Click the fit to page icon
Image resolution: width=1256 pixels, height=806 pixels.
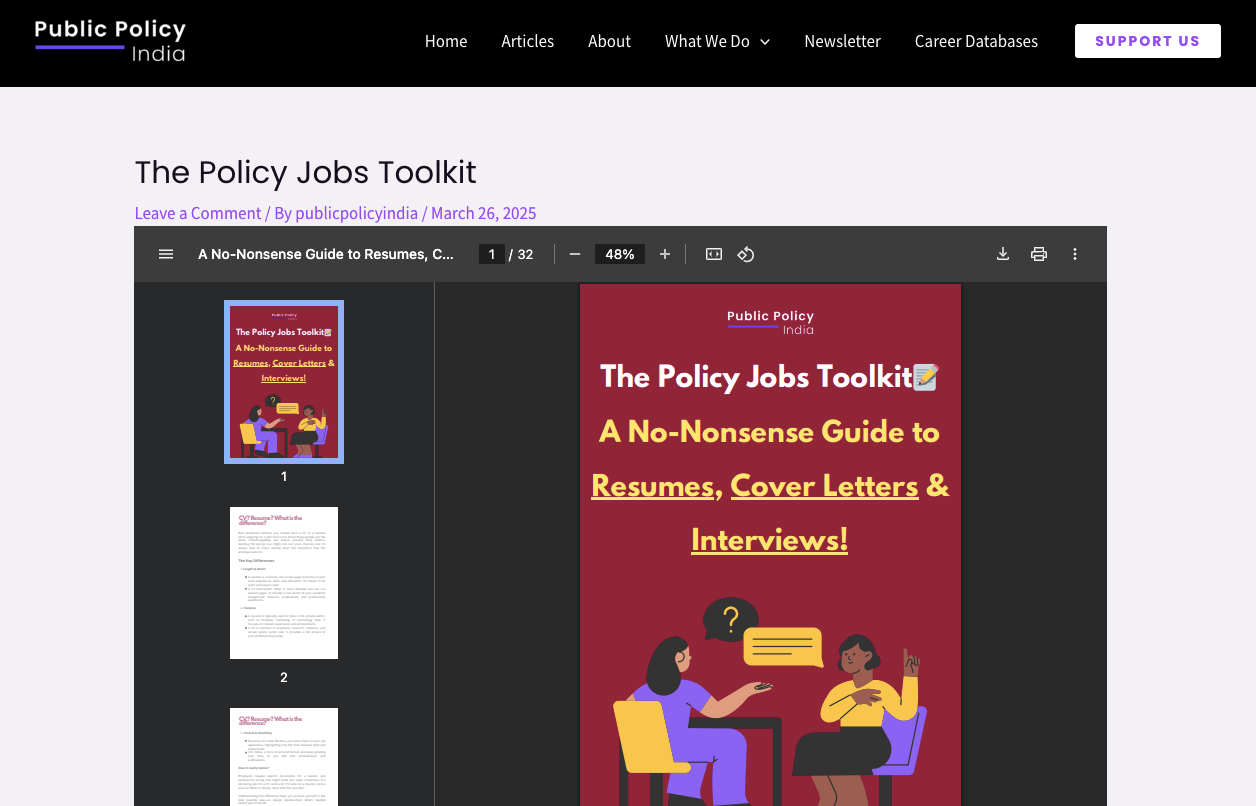[x=714, y=254]
